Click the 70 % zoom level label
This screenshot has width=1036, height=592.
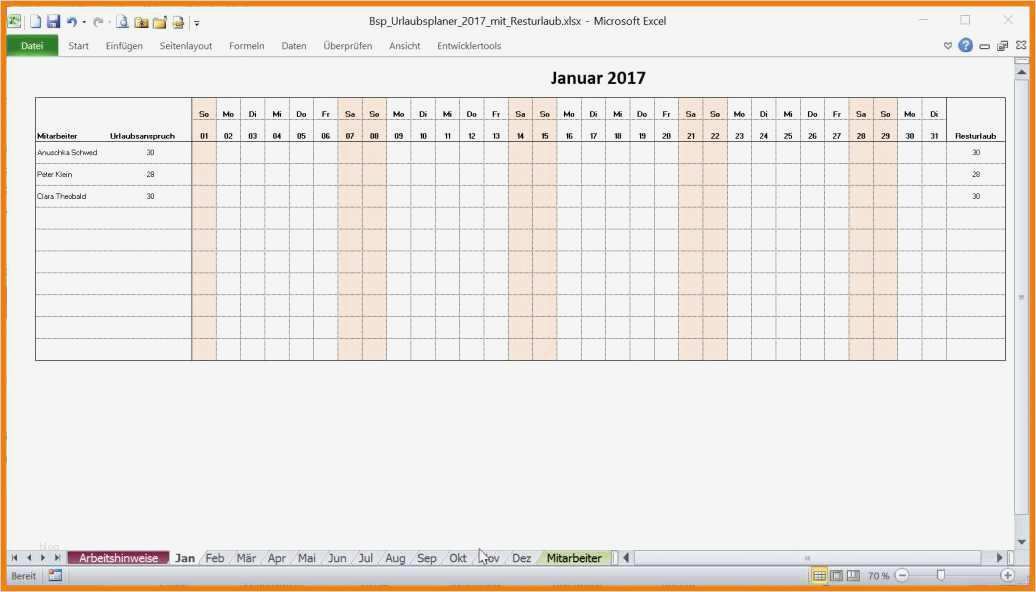point(879,576)
